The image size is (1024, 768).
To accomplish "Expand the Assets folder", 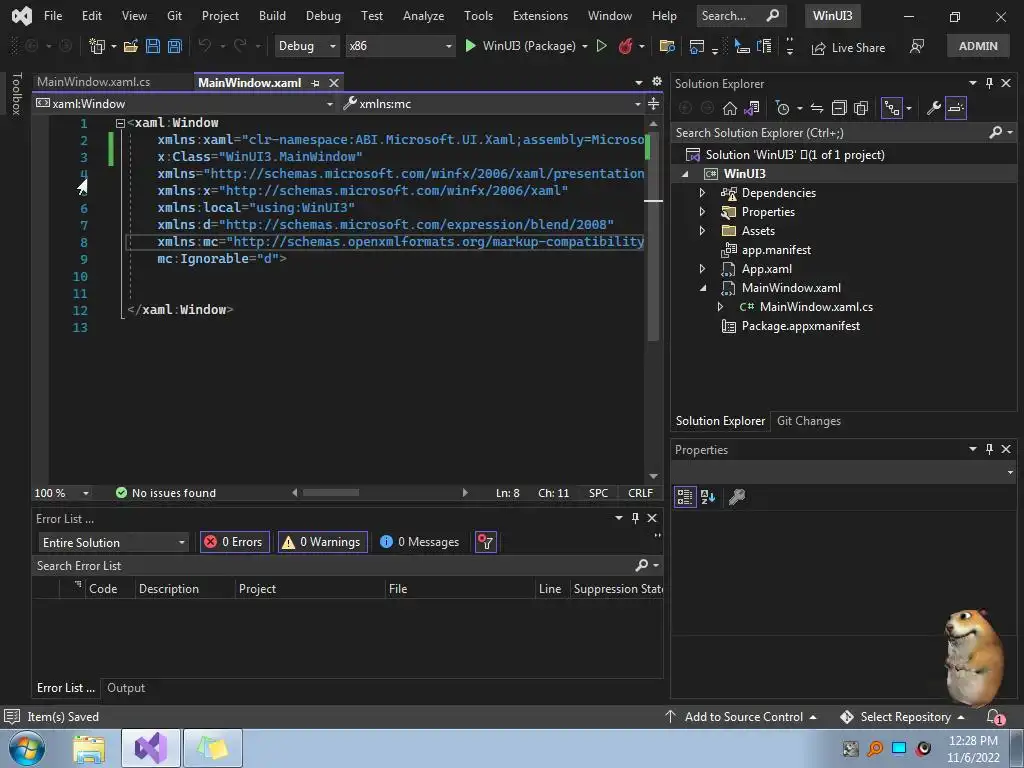I will (702, 231).
